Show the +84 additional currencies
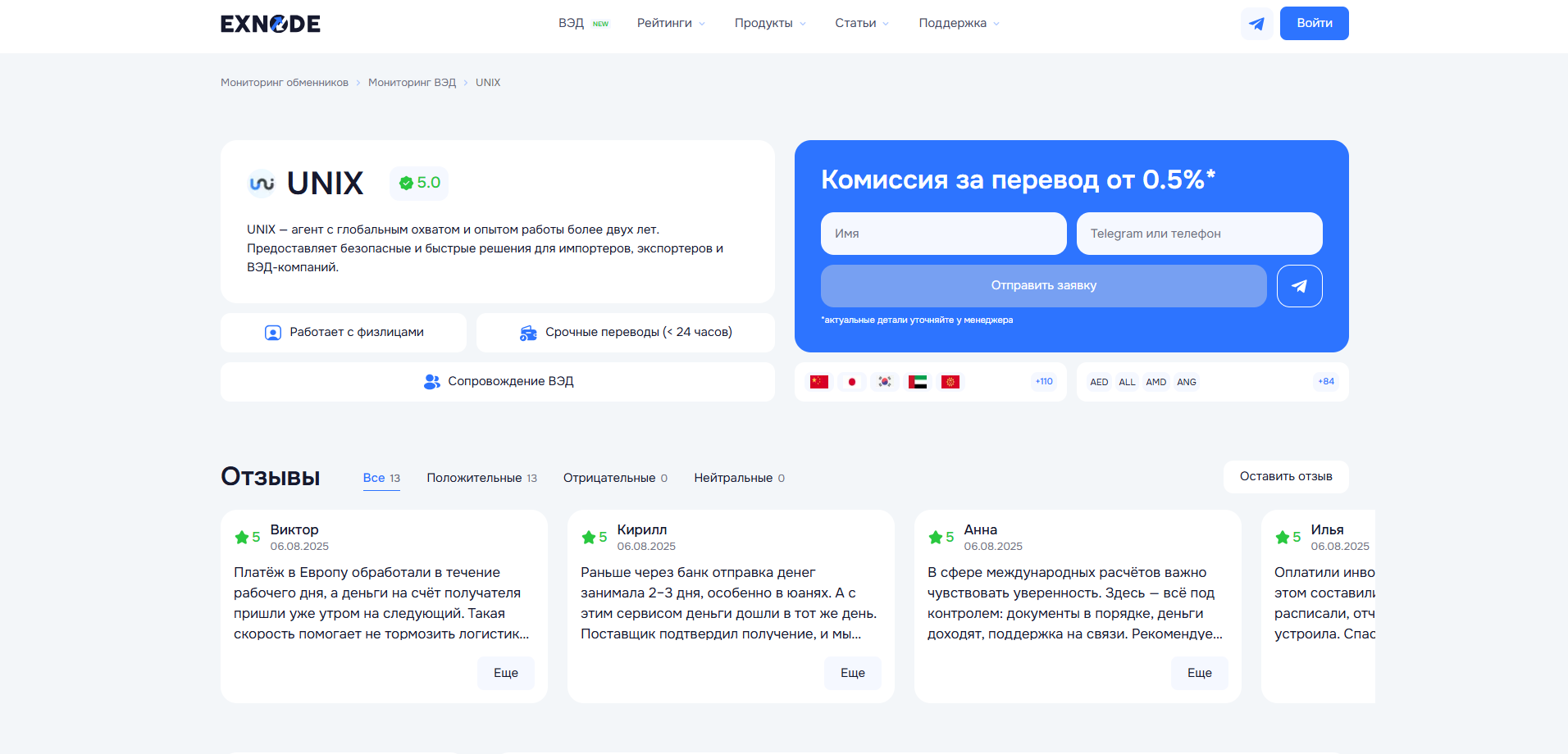Viewport: 1568px width, 754px height. (x=1325, y=382)
